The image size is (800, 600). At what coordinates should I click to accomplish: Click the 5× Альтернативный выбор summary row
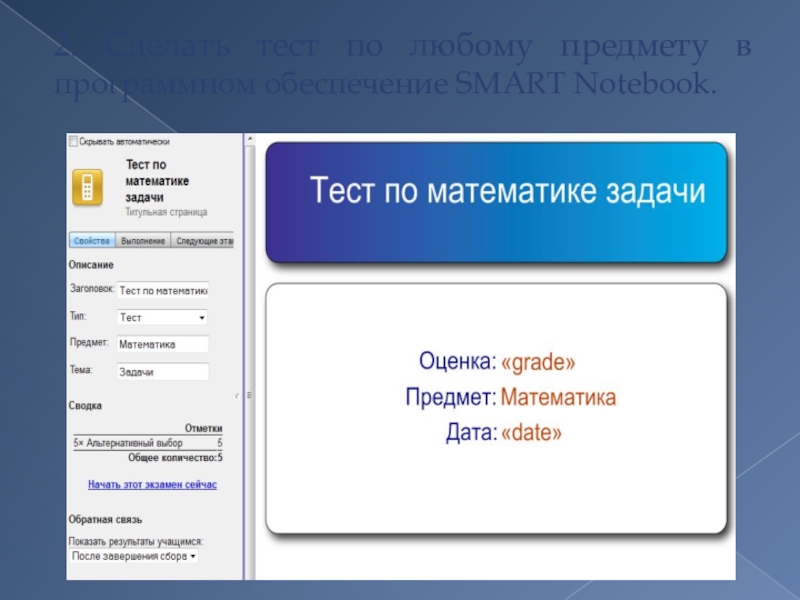pos(148,442)
